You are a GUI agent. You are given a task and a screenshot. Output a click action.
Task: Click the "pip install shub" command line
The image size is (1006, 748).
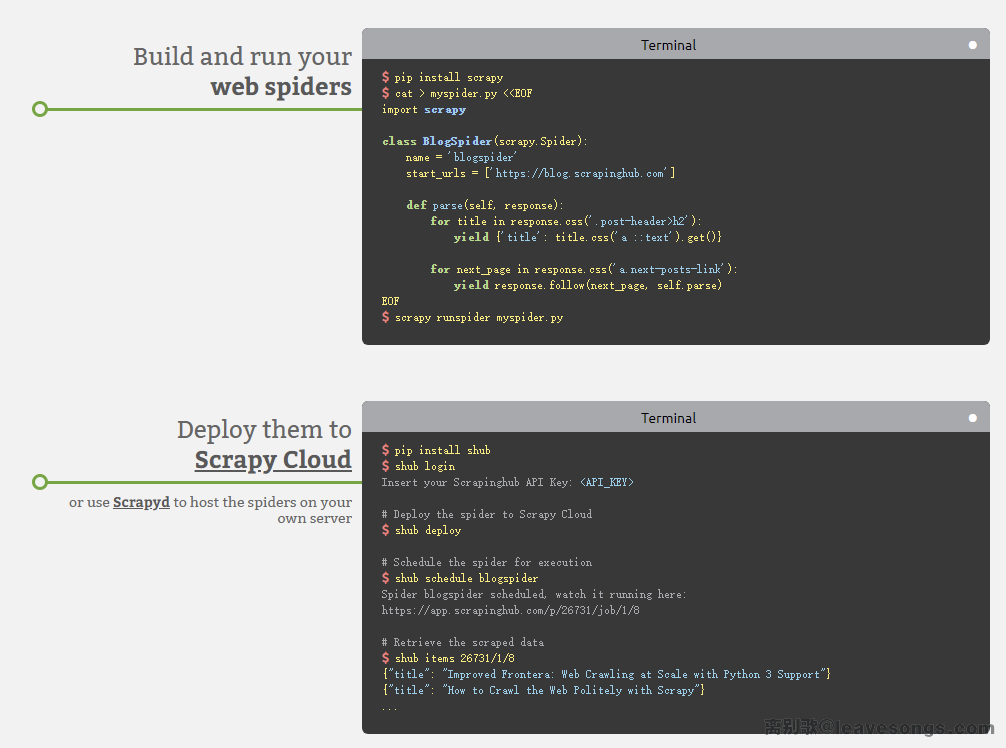pyautogui.click(x=442, y=450)
